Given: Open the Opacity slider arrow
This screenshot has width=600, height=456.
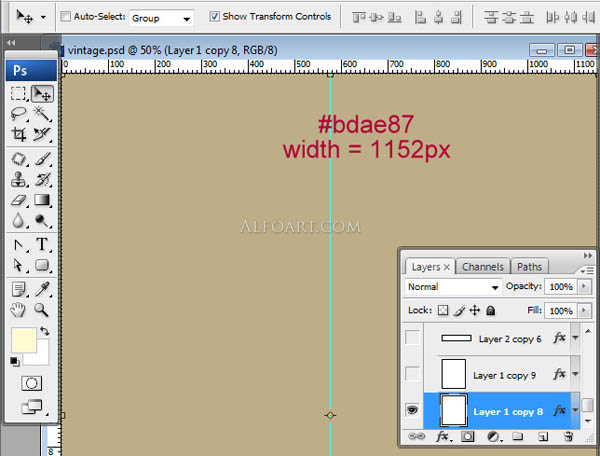Looking at the screenshot, I should pos(584,287).
